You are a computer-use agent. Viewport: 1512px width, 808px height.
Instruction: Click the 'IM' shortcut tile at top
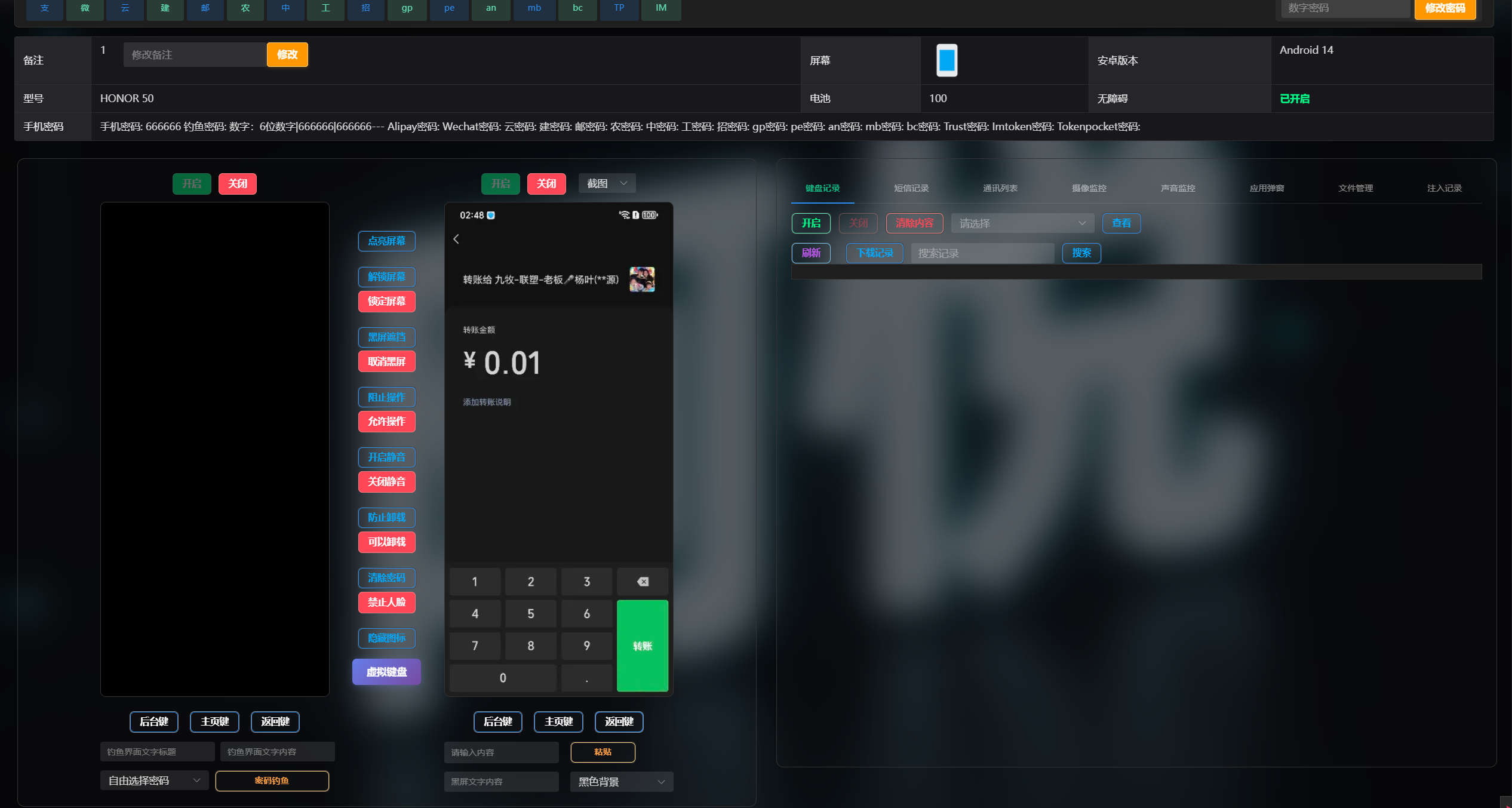(x=661, y=8)
